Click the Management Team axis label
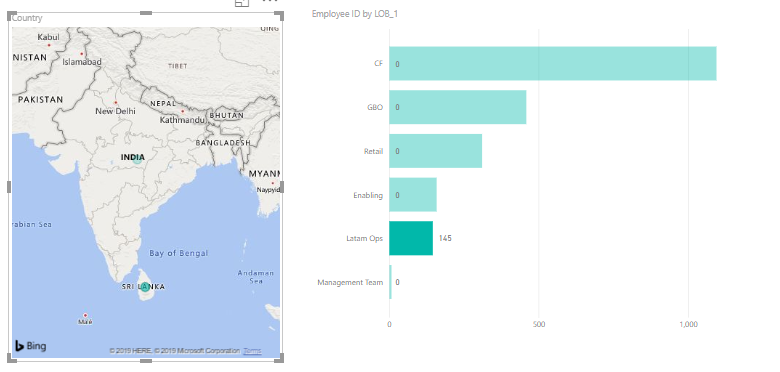Screen dimensions: 780x372 [350, 282]
